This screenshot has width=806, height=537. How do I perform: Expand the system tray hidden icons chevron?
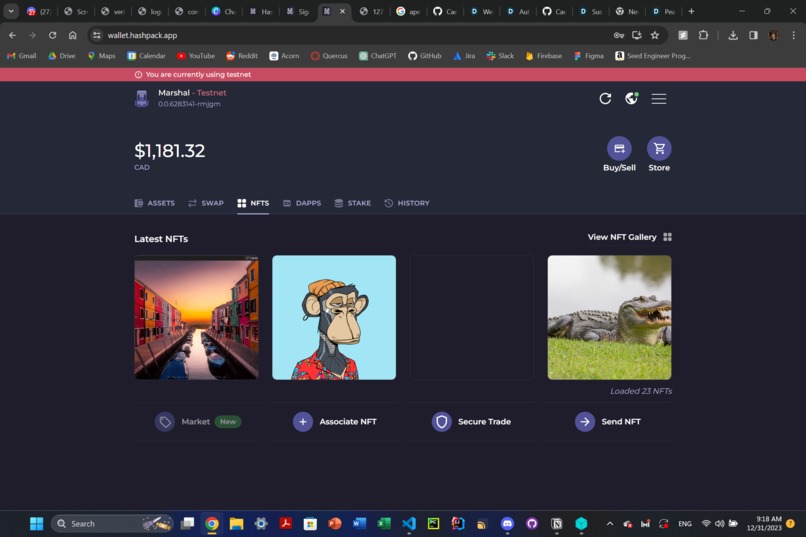coord(610,524)
